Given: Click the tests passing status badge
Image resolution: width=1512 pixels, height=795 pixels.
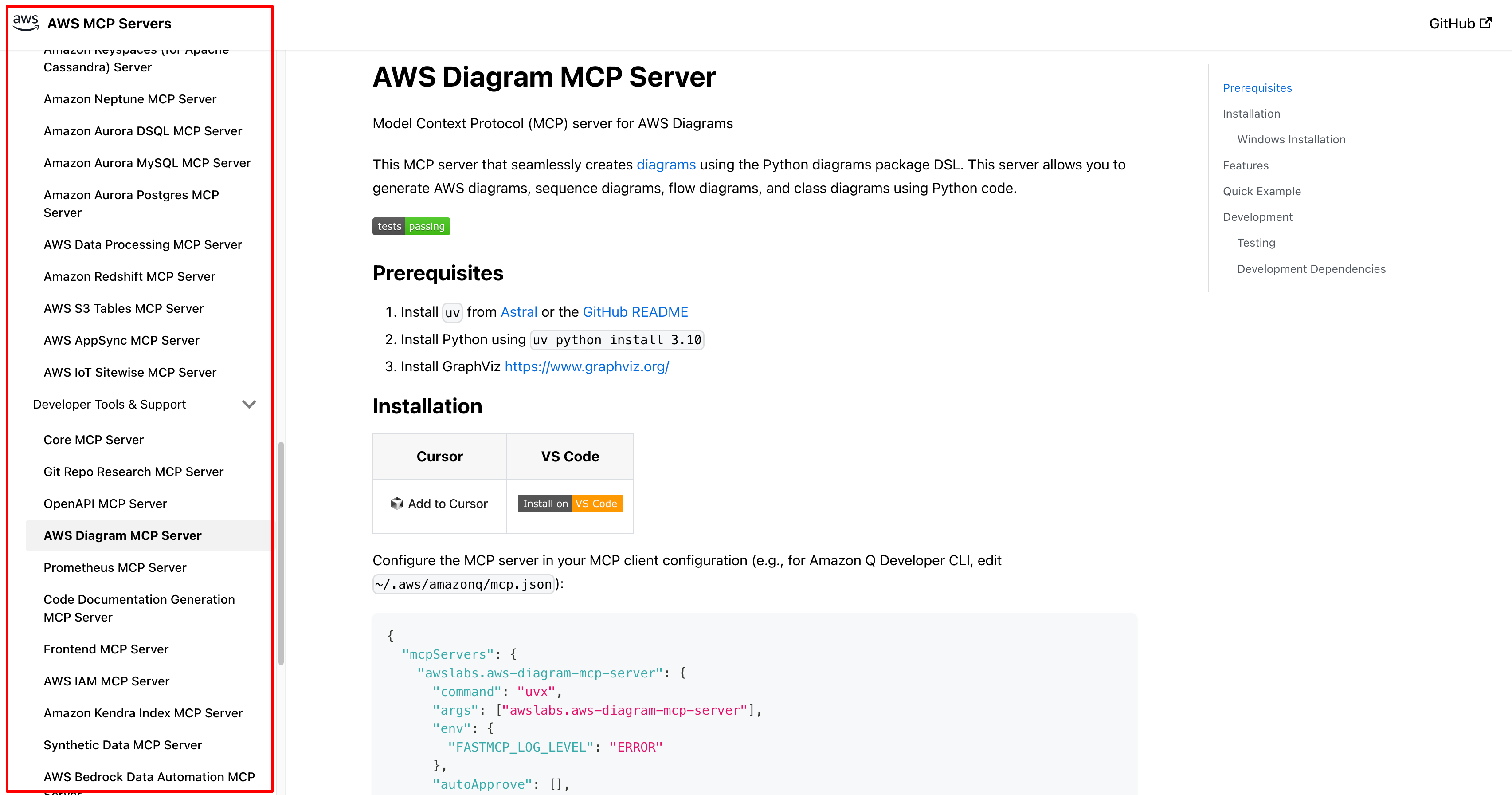Looking at the screenshot, I should (x=411, y=226).
